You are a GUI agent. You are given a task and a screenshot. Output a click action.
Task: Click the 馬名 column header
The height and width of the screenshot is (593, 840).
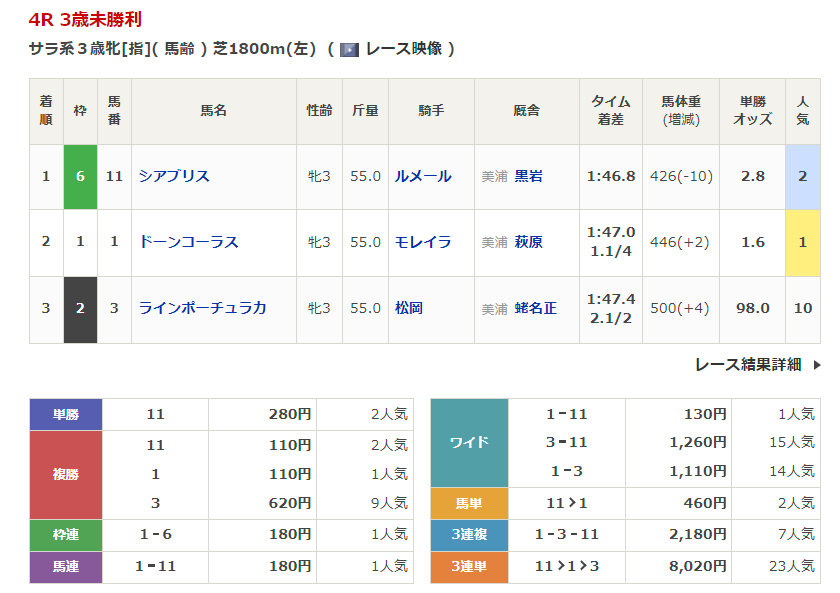[213, 111]
